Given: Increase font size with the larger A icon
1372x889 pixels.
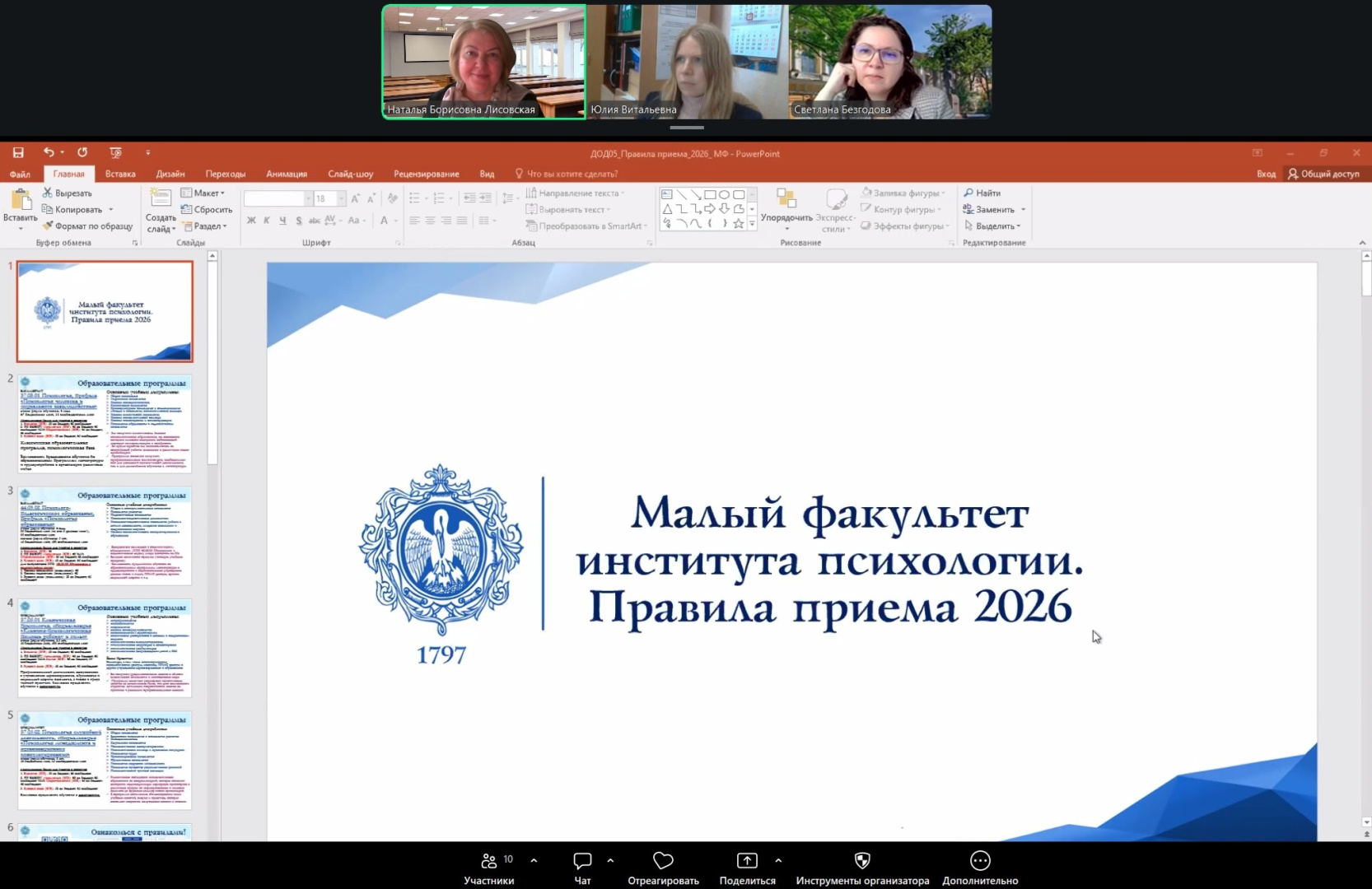Looking at the screenshot, I should pos(355,198).
